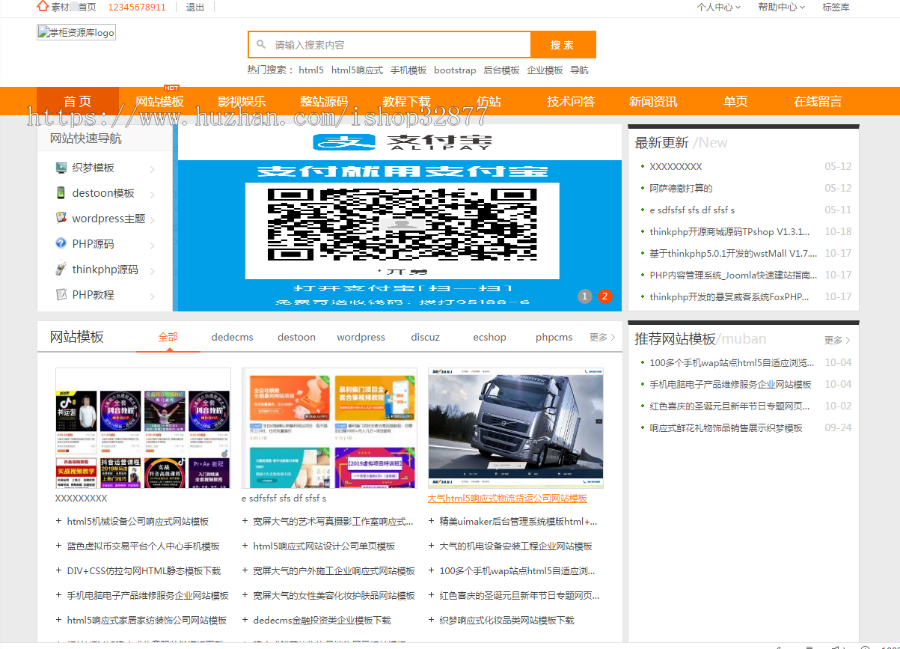
Task: Open 技术问答 in main navigation
Action: tap(571, 102)
